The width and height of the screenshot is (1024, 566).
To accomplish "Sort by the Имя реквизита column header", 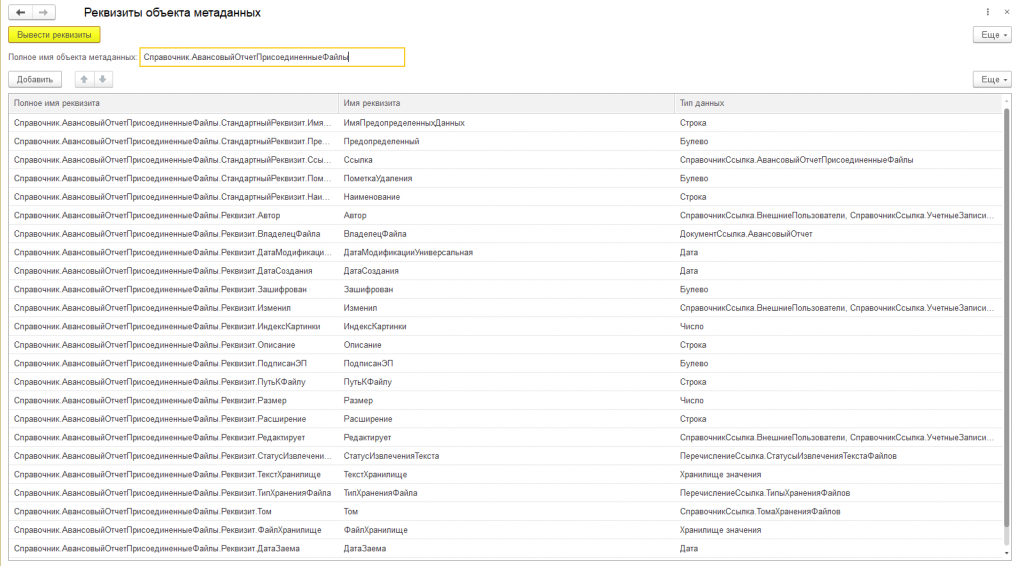I will [506, 103].
